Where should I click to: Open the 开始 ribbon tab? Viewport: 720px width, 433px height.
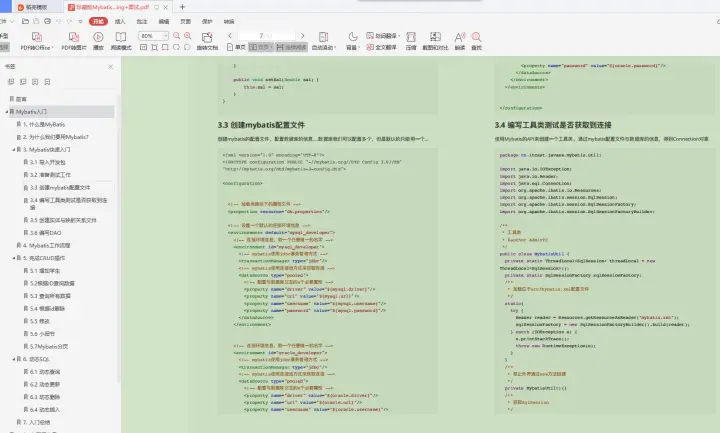tap(98, 21)
